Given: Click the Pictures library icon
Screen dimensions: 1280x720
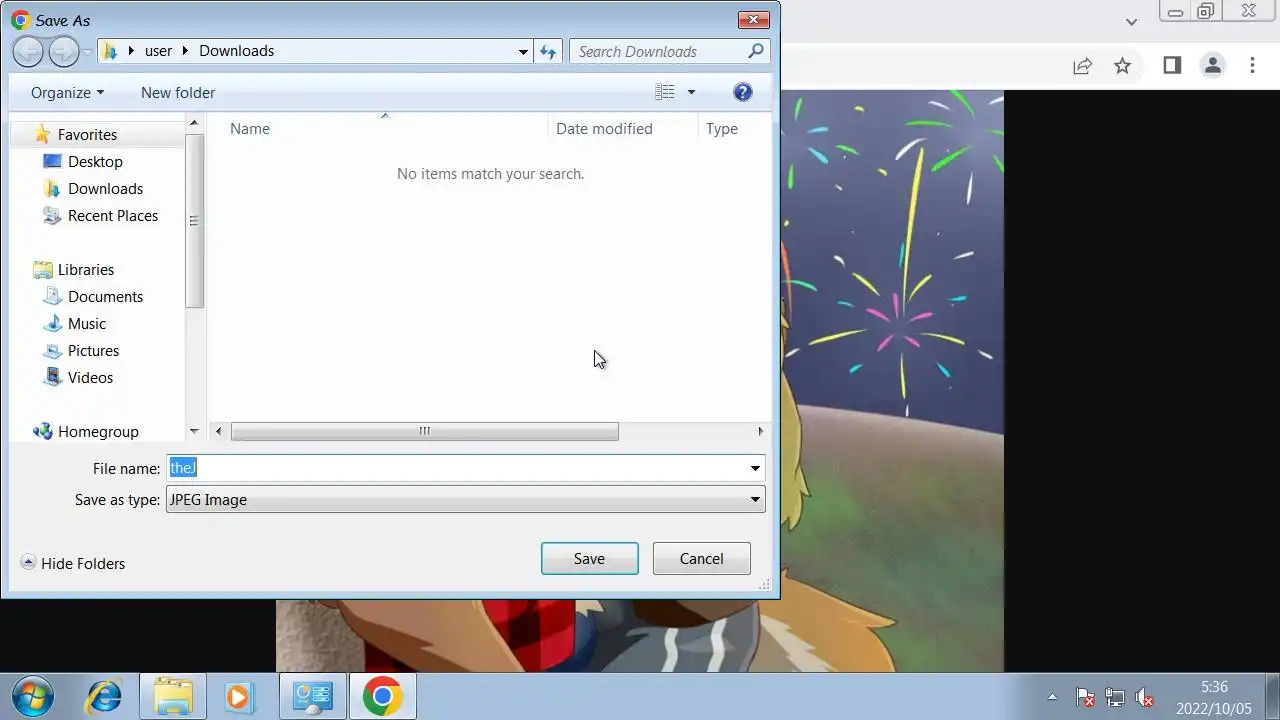Looking at the screenshot, I should [53, 350].
